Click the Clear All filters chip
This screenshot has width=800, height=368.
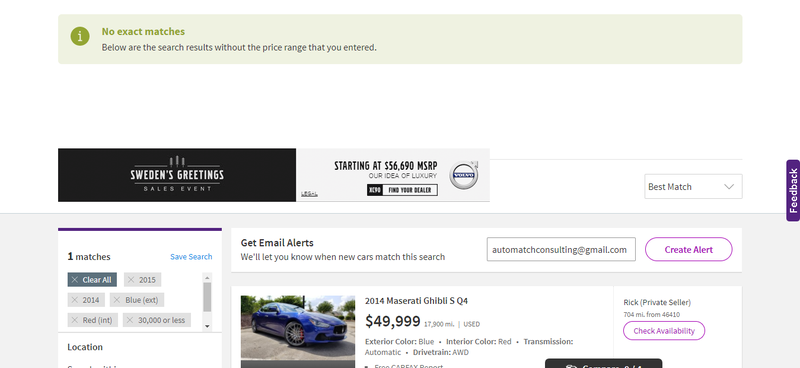coord(92,280)
